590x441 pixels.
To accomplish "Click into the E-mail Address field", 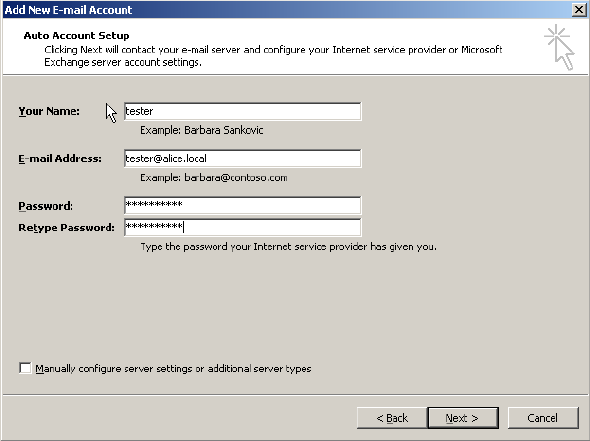I will (x=242, y=158).
